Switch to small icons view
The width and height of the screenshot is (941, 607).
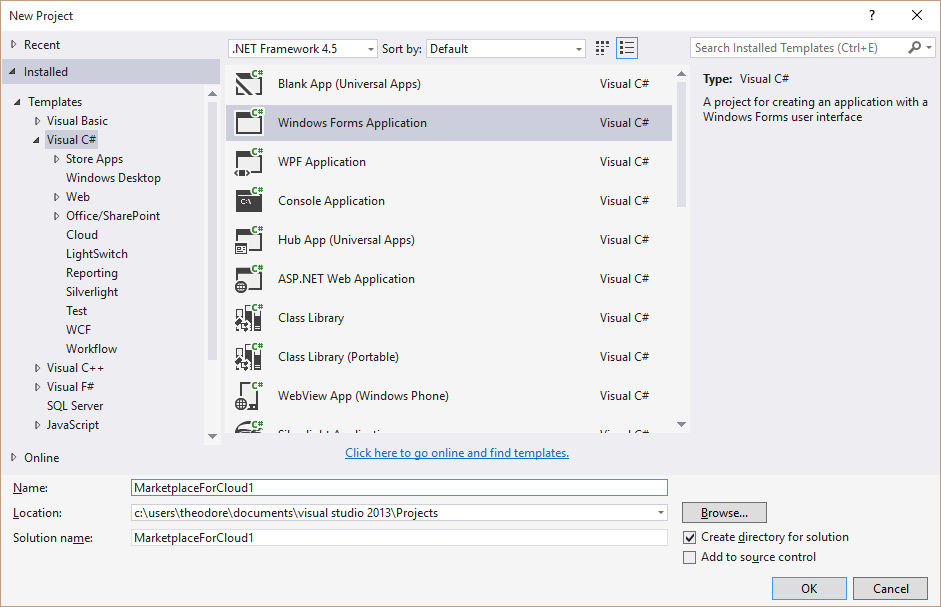coord(602,48)
